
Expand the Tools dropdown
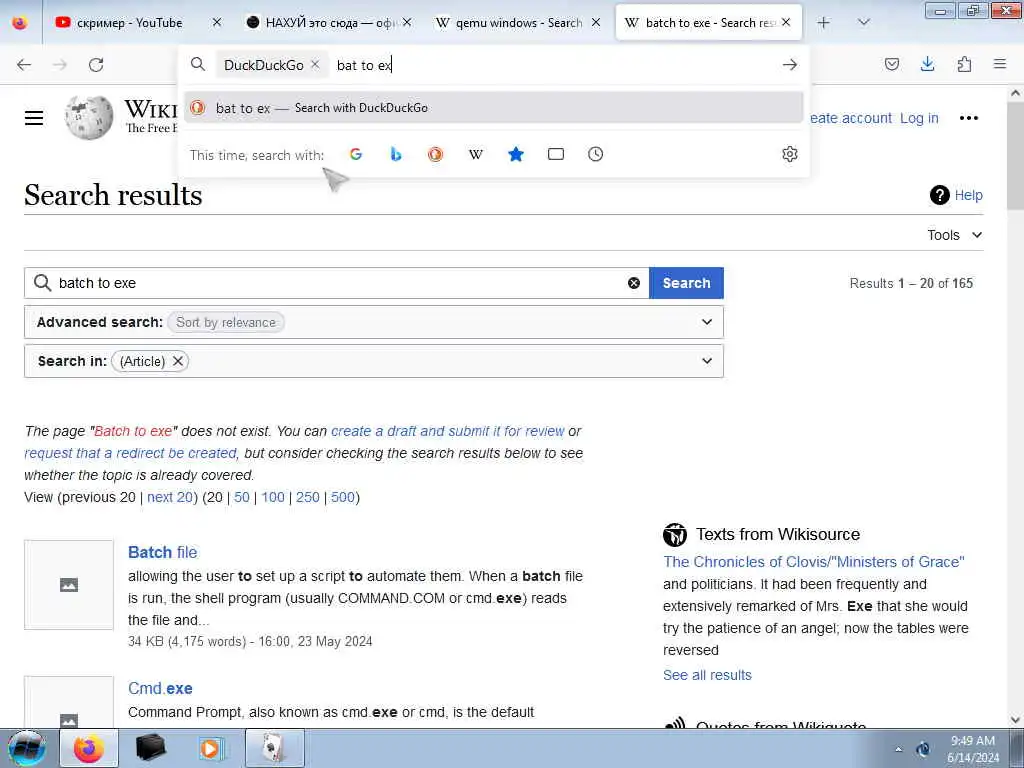coord(954,235)
